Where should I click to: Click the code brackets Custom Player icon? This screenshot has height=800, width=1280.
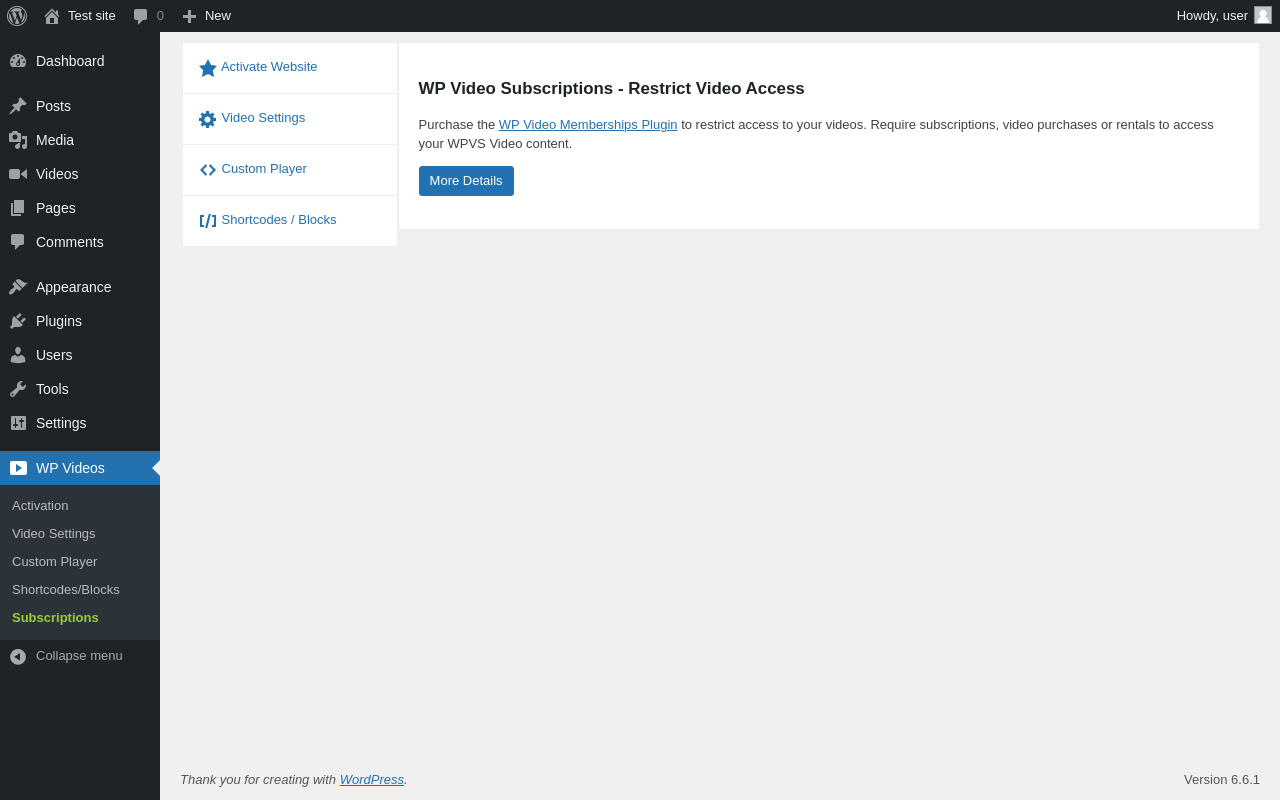coord(208,170)
